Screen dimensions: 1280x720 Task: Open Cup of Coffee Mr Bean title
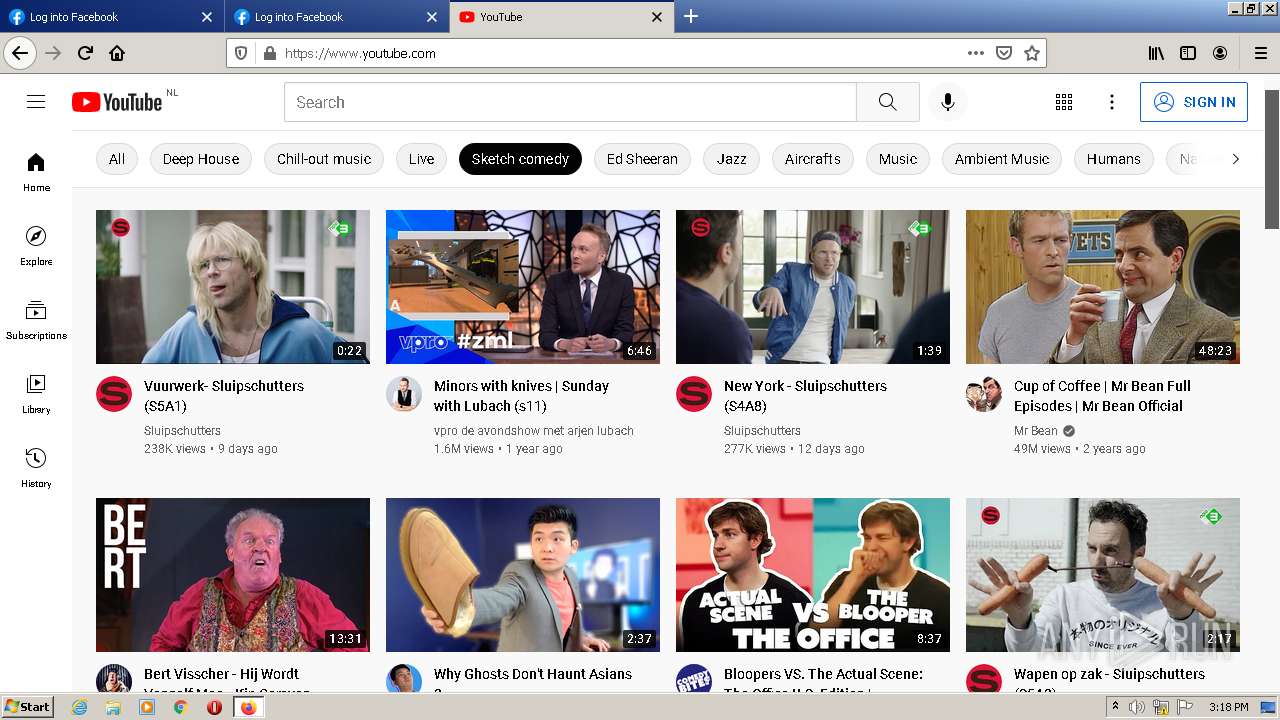[x=1102, y=396]
